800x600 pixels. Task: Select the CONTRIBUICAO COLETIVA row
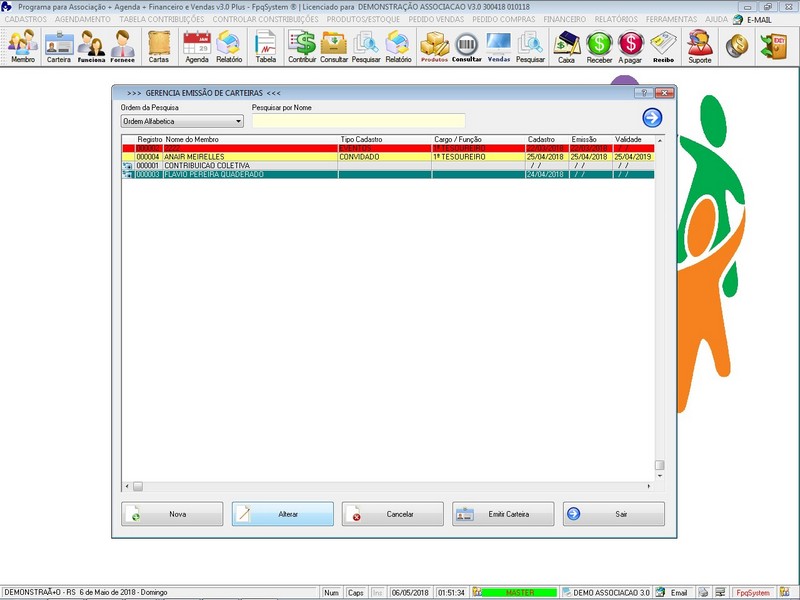tap(388, 165)
